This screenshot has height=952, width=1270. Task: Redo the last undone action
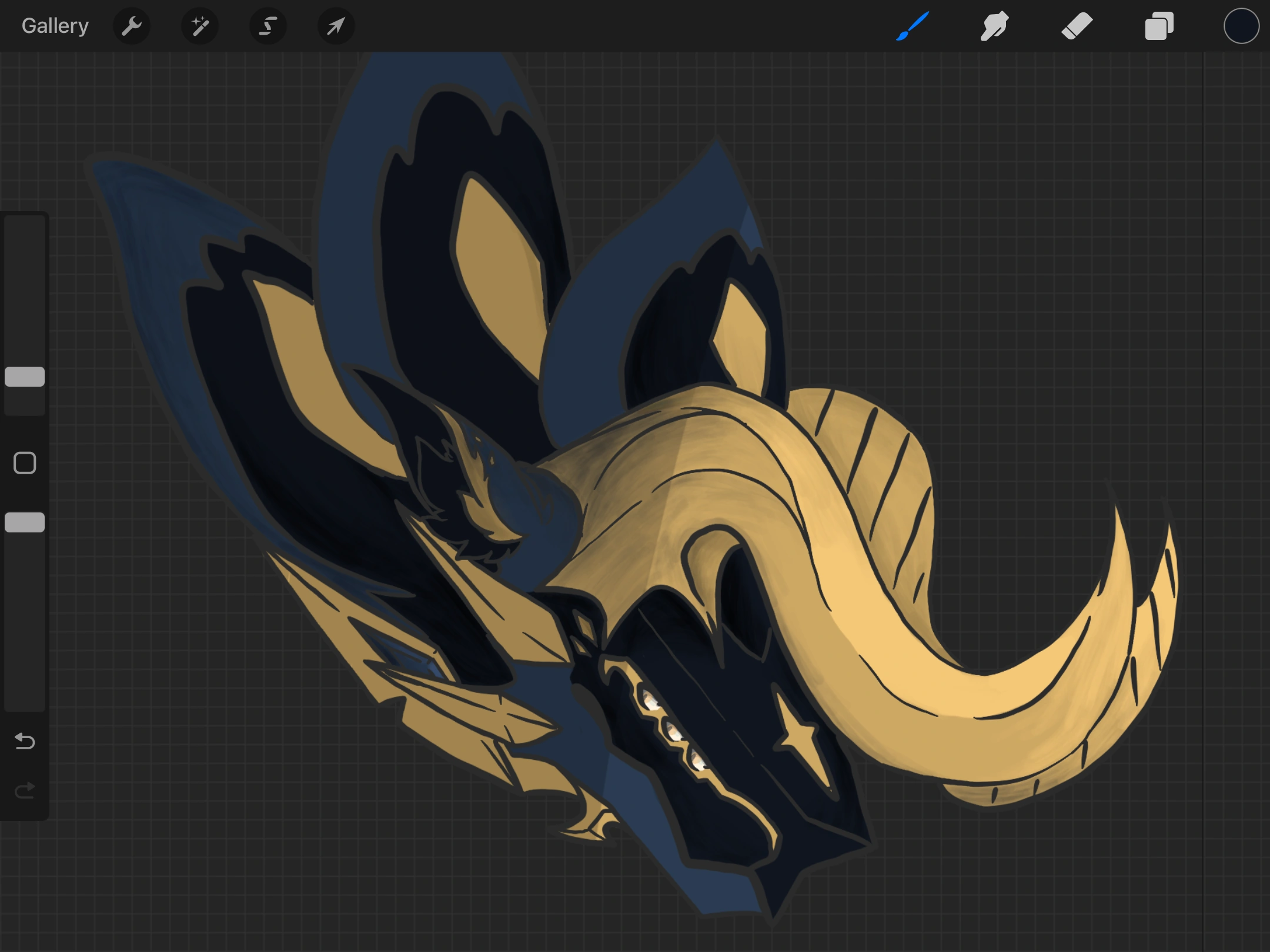pos(25,791)
